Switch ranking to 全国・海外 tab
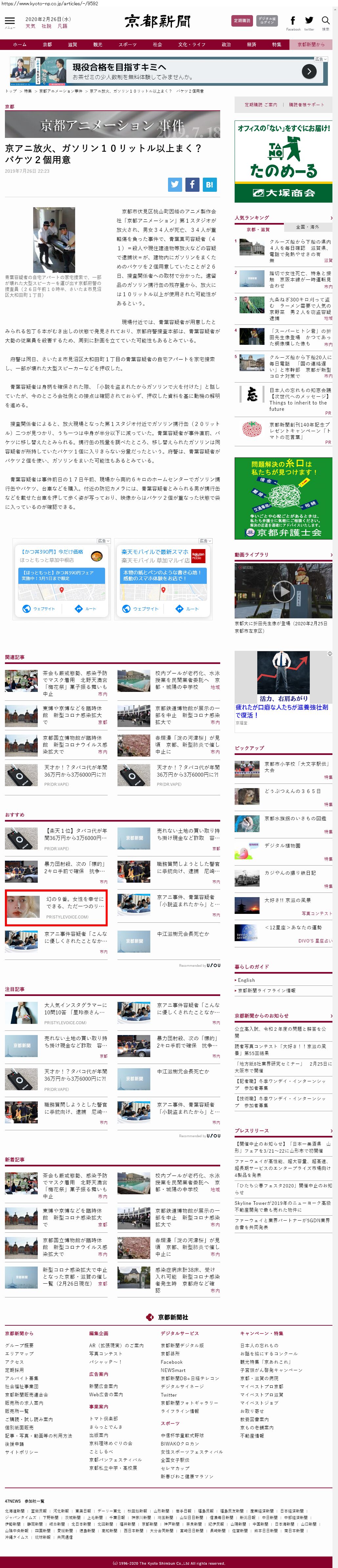 point(307,227)
